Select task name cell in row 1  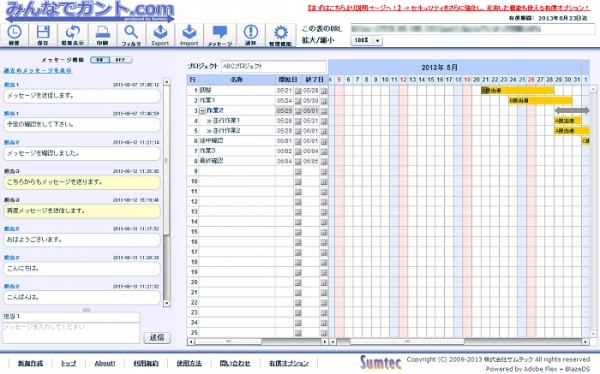(x=237, y=91)
